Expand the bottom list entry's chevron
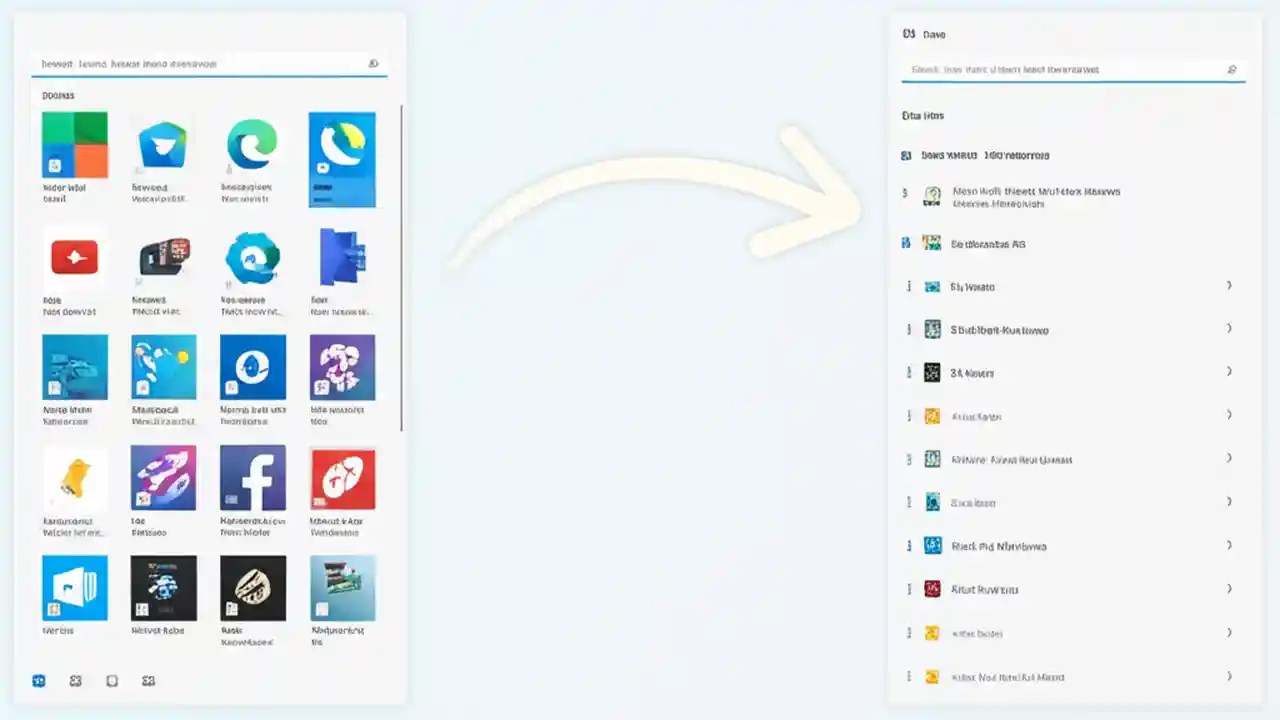The height and width of the screenshot is (720, 1280). tap(1229, 676)
